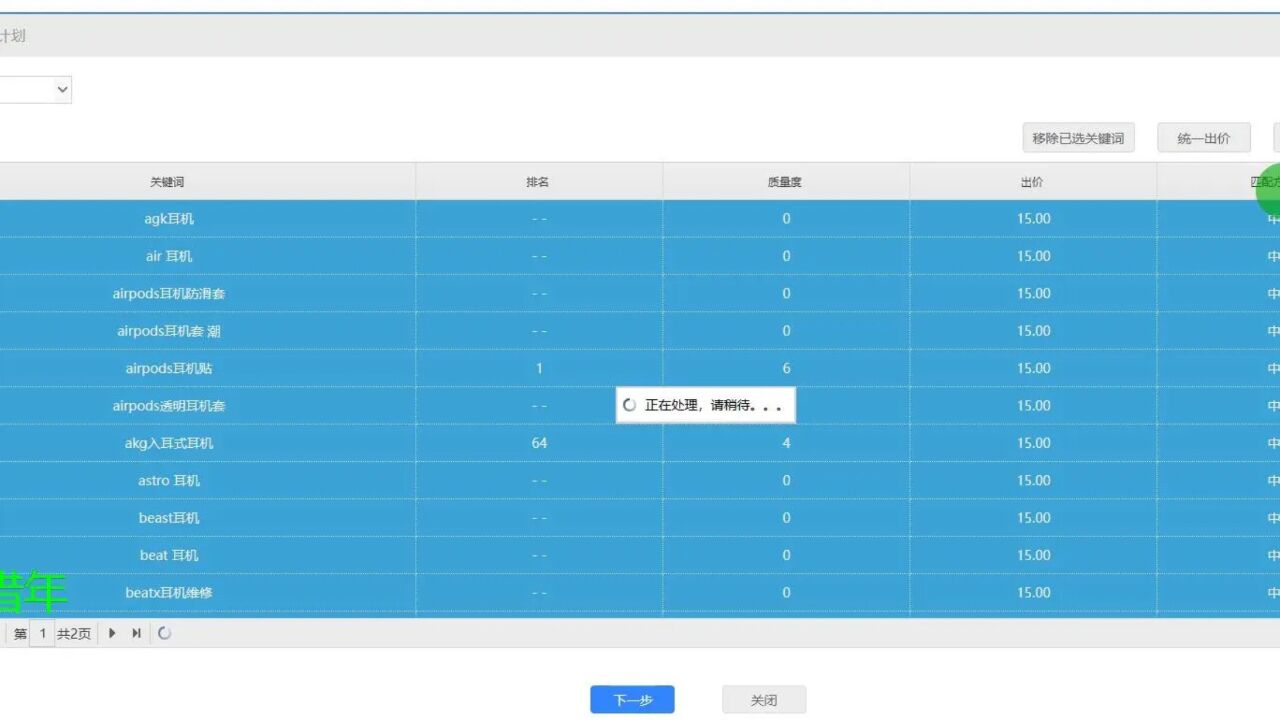Click the "共2页" page count label
Viewport: 1280px width, 720px height.
(x=73, y=633)
